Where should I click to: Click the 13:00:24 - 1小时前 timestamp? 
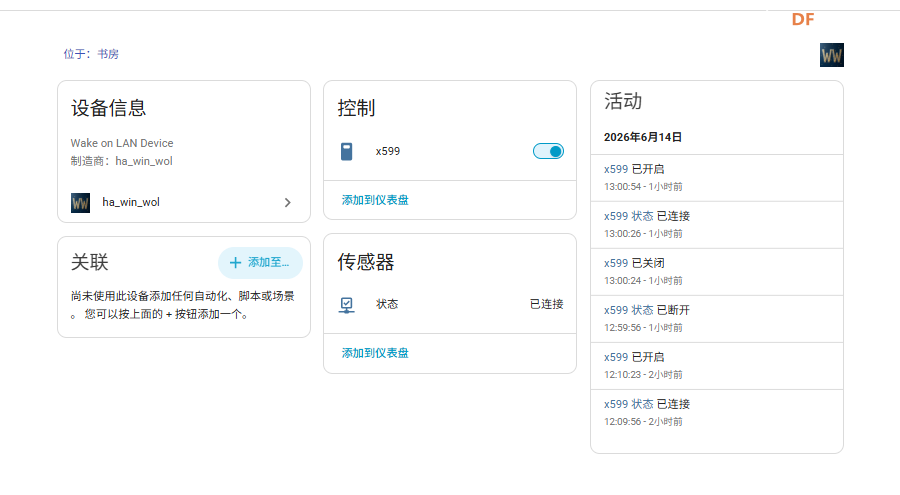pyautogui.click(x=643, y=281)
